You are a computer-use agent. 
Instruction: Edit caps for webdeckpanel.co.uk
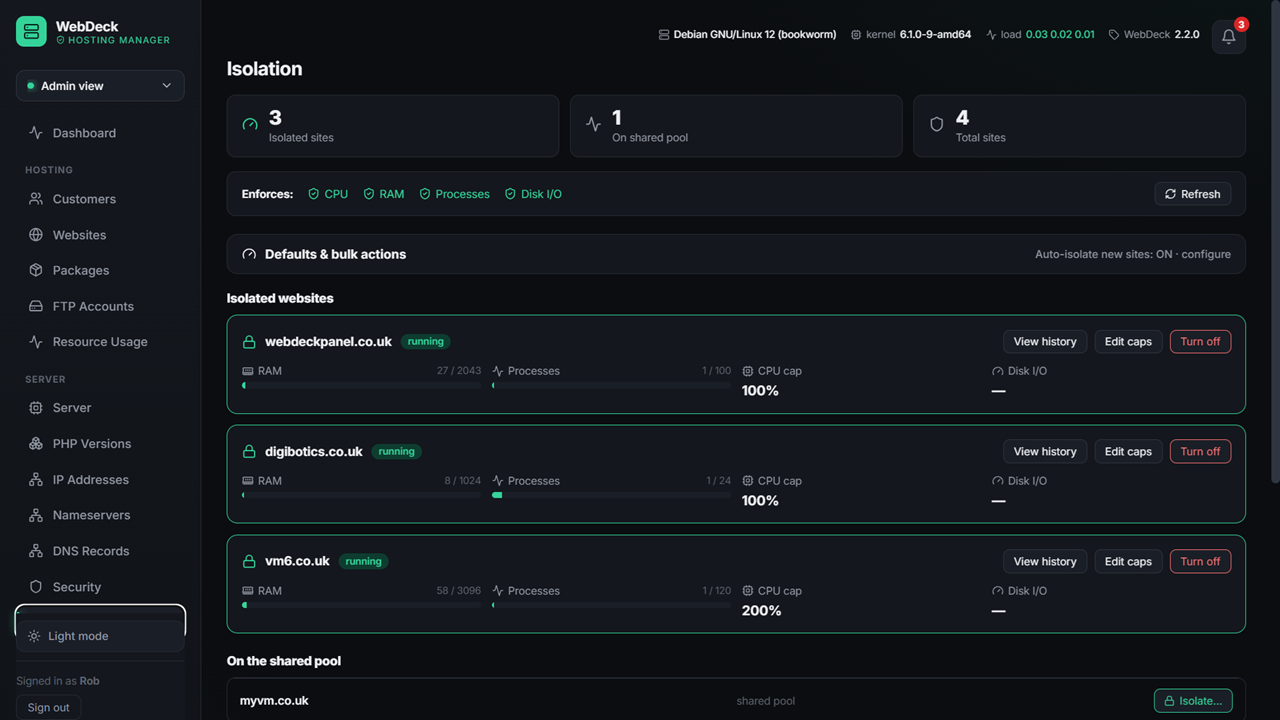pos(1128,341)
